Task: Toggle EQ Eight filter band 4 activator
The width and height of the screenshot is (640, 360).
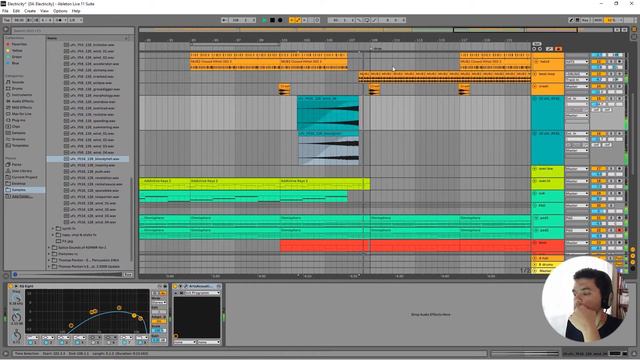Action: pyautogui.click(x=78, y=342)
